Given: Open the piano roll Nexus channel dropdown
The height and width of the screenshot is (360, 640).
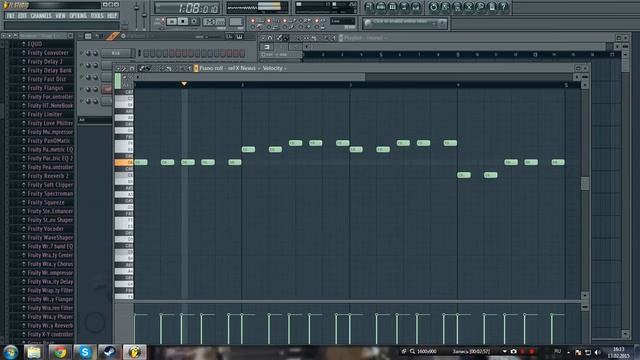Looking at the screenshot, I should click(x=243, y=68).
